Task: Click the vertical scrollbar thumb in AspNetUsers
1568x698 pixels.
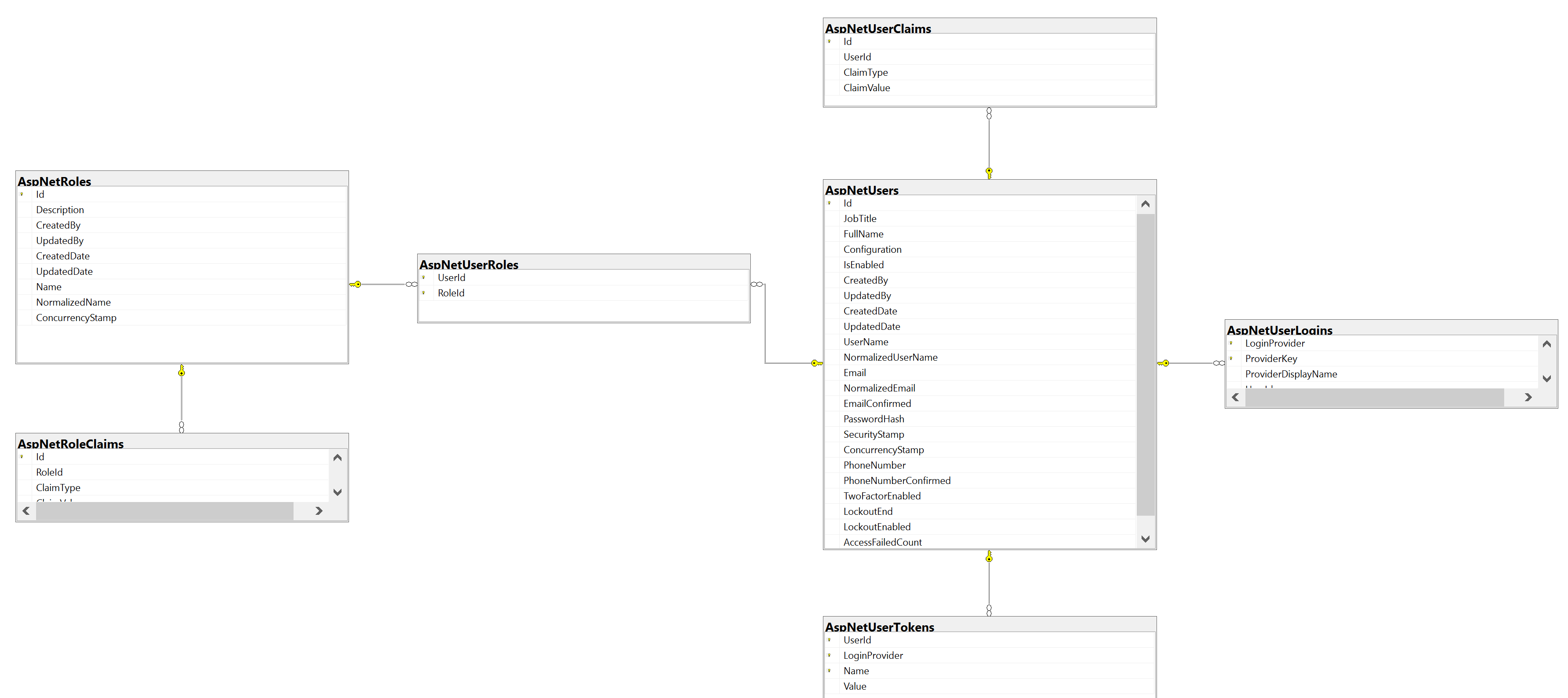Action: pyautogui.click(x=1146, y=364)
